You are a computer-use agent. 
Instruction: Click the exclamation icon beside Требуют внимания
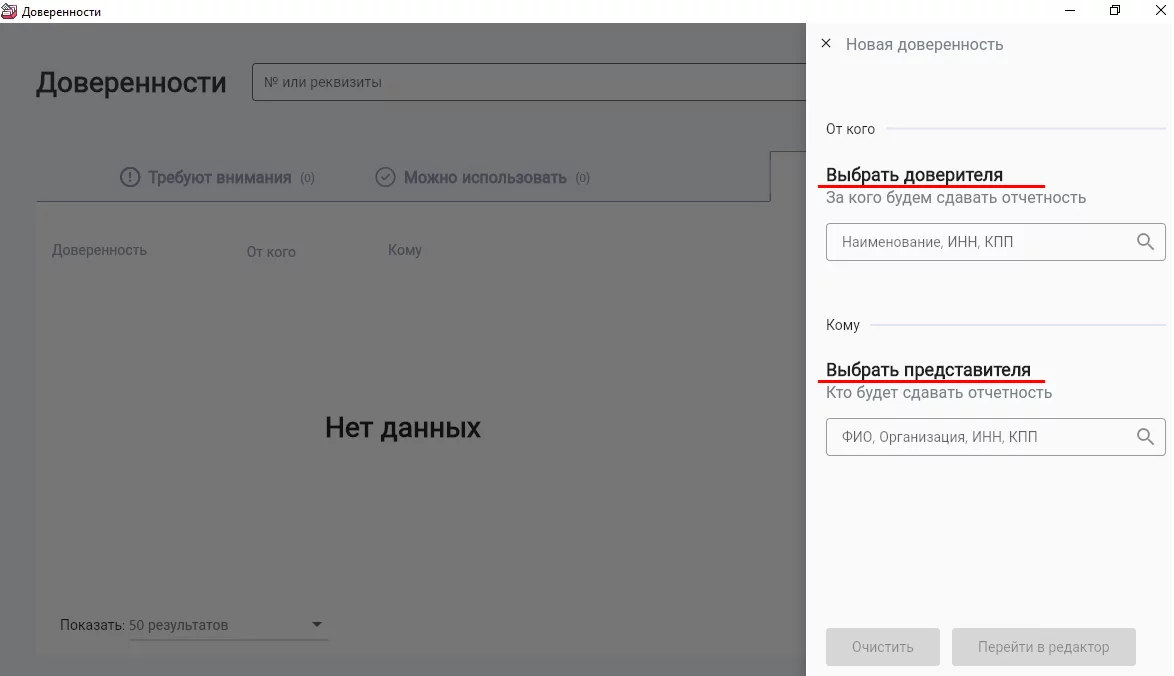click(x=130, y=178)
